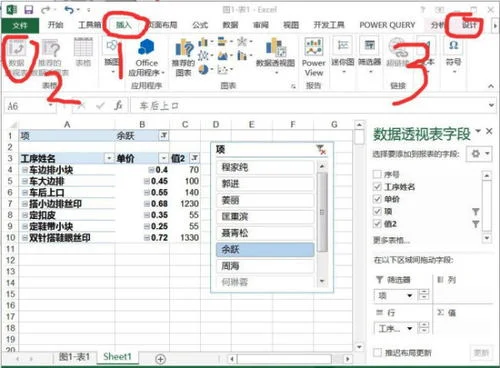This screenshot has height=368, width=500.
Task: Click the Name Box showing A6
Action: pyautogui.click(x=29, y=106)
